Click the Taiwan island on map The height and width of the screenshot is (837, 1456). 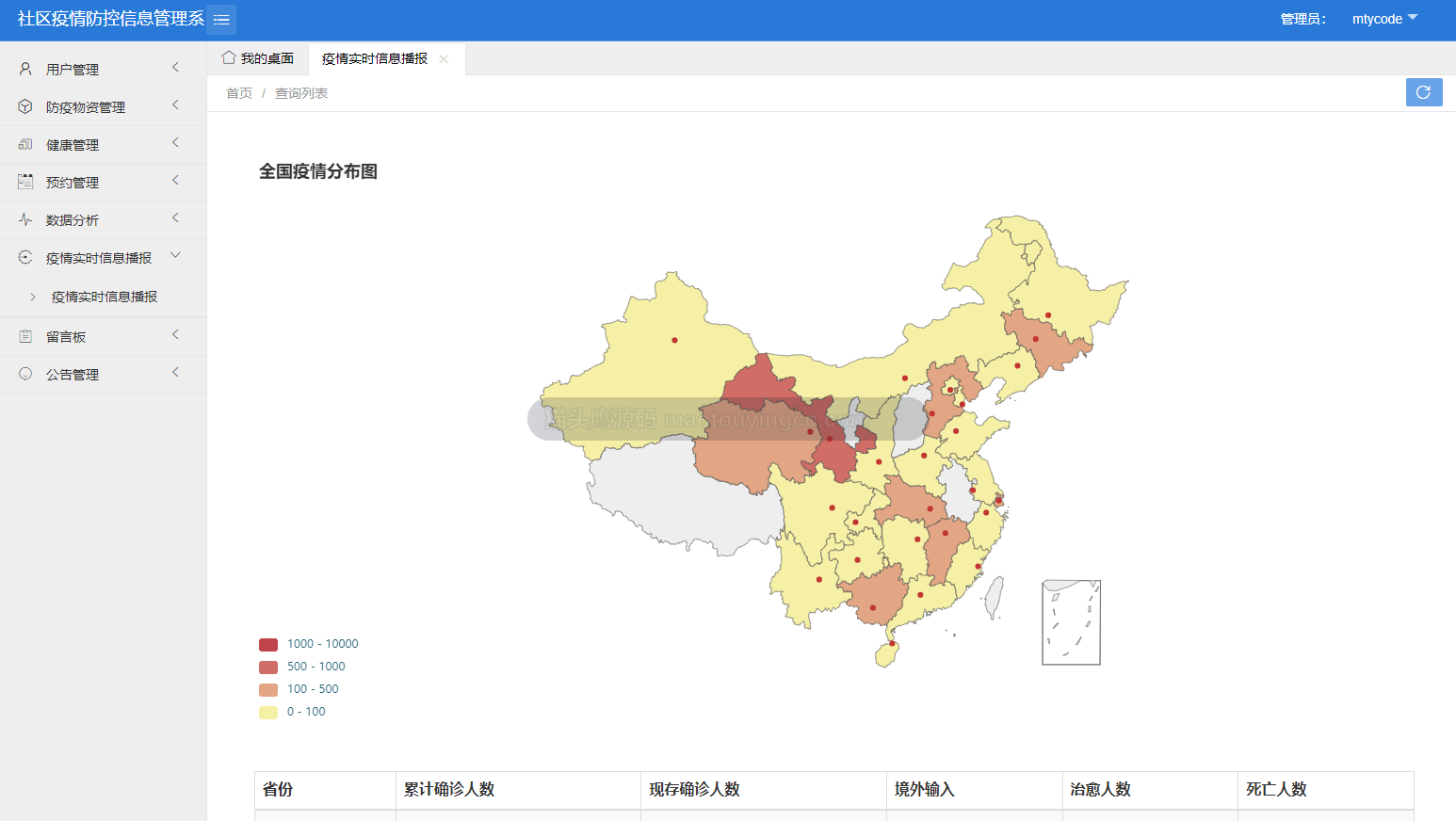pyautogui.click(x=995, y=598)
